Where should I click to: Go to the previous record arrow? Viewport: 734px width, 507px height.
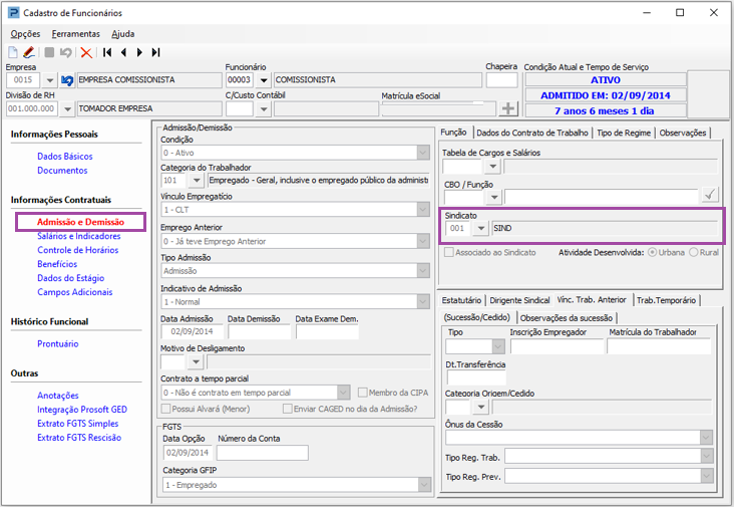124,52
